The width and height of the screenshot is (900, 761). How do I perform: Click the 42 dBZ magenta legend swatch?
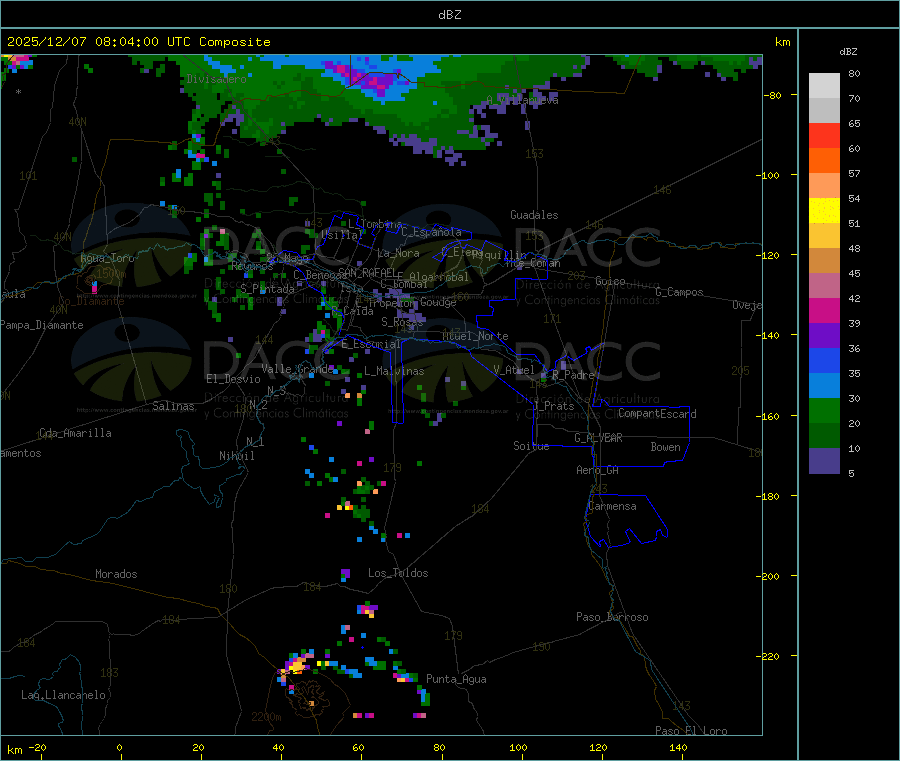pos(824,310)
